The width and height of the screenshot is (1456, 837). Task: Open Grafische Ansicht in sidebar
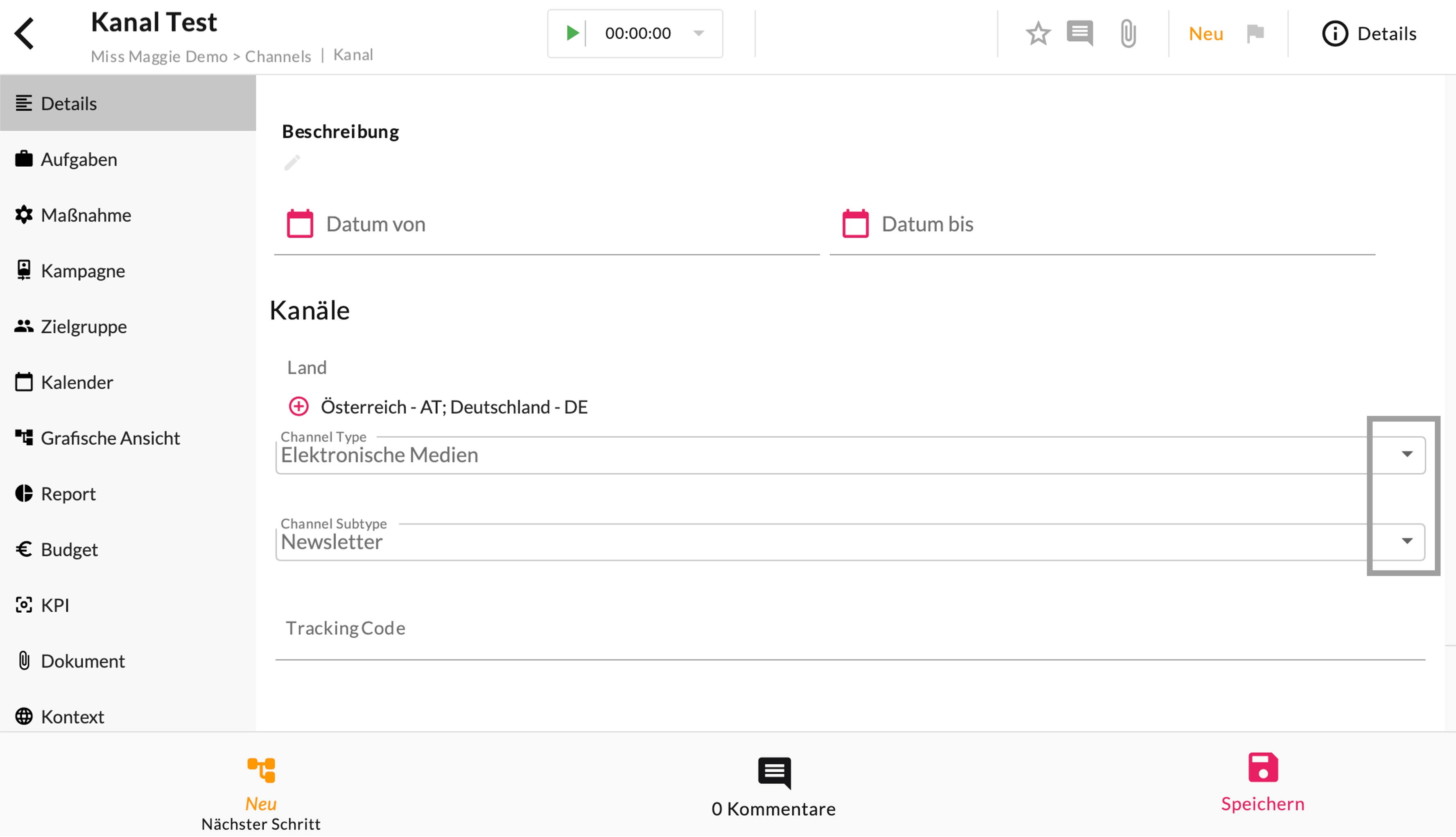[111, 438]
